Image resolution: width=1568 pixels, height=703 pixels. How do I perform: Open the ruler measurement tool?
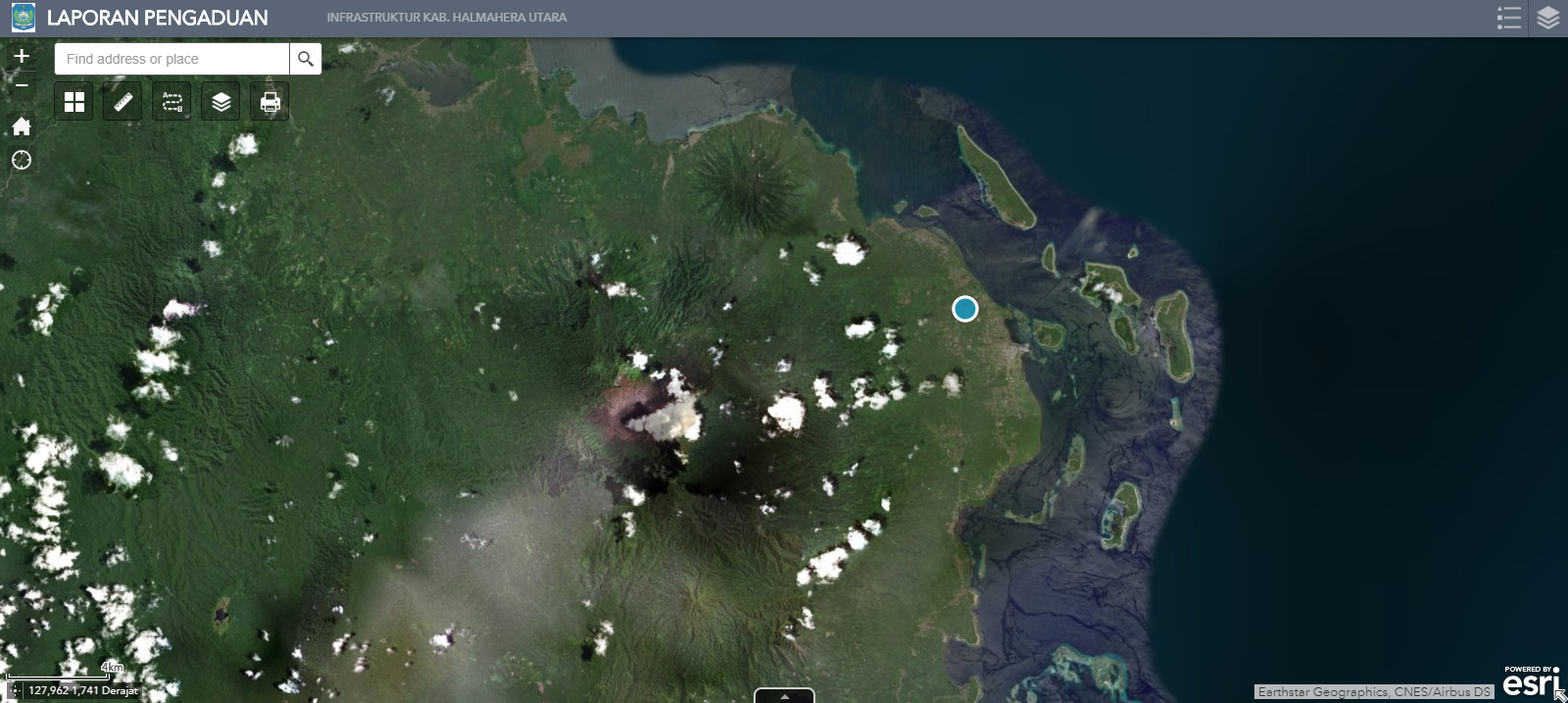[123, 102]
